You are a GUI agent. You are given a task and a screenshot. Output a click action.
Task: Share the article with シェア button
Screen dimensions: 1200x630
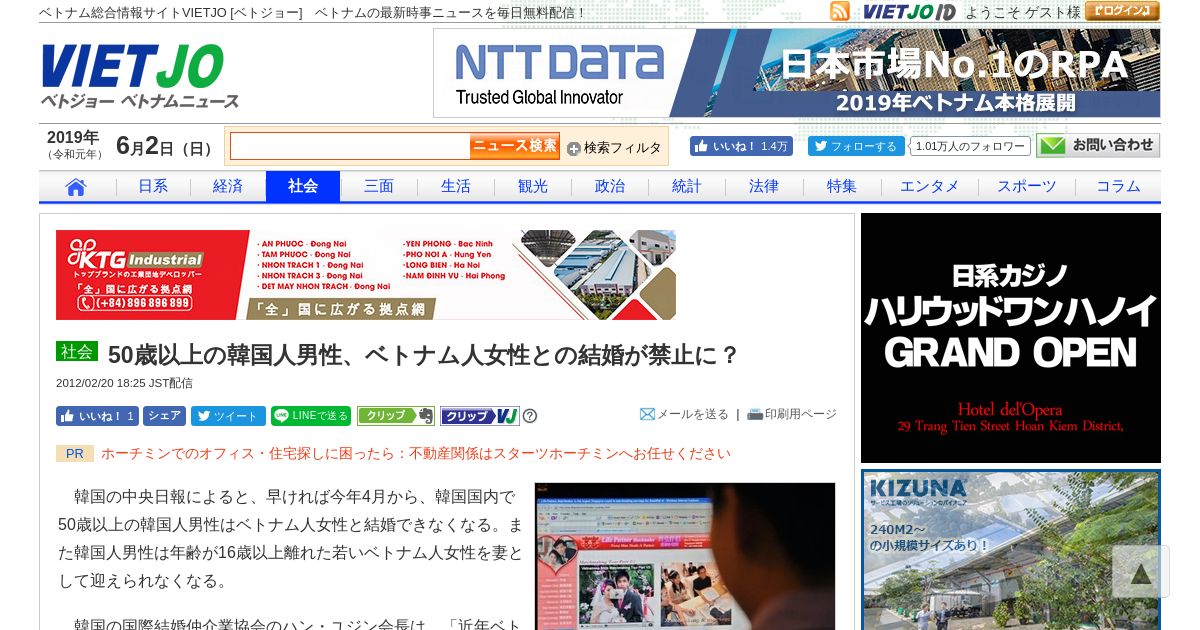165,416
